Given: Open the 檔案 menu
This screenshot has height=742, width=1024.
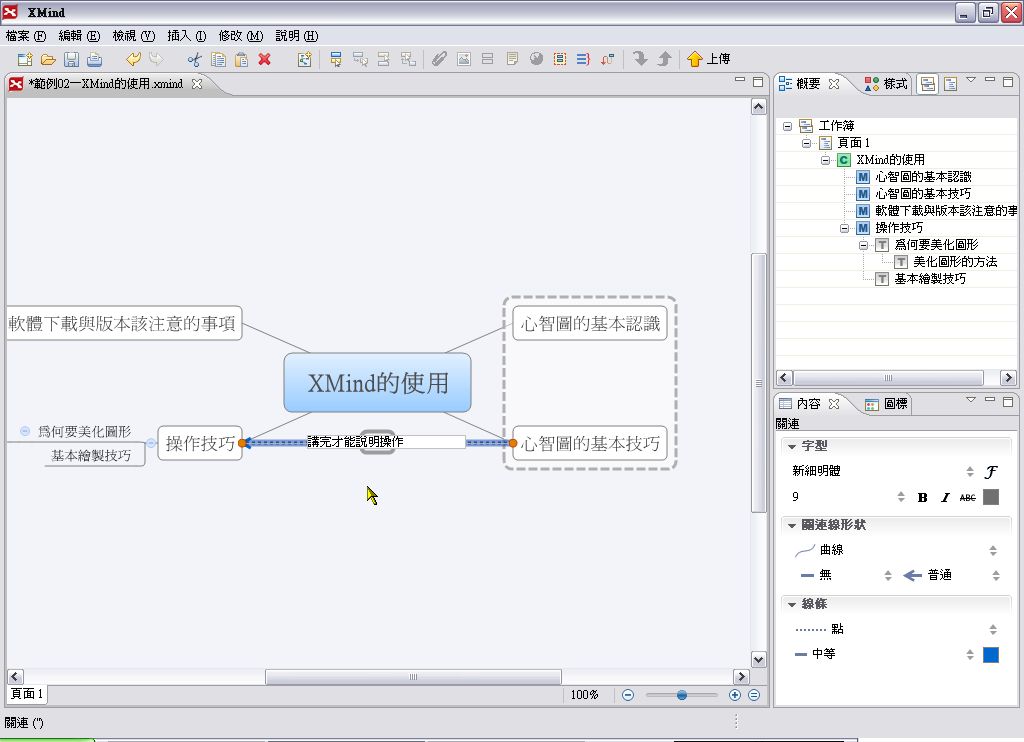Looking at the screenshot, I should click(26, 36).
